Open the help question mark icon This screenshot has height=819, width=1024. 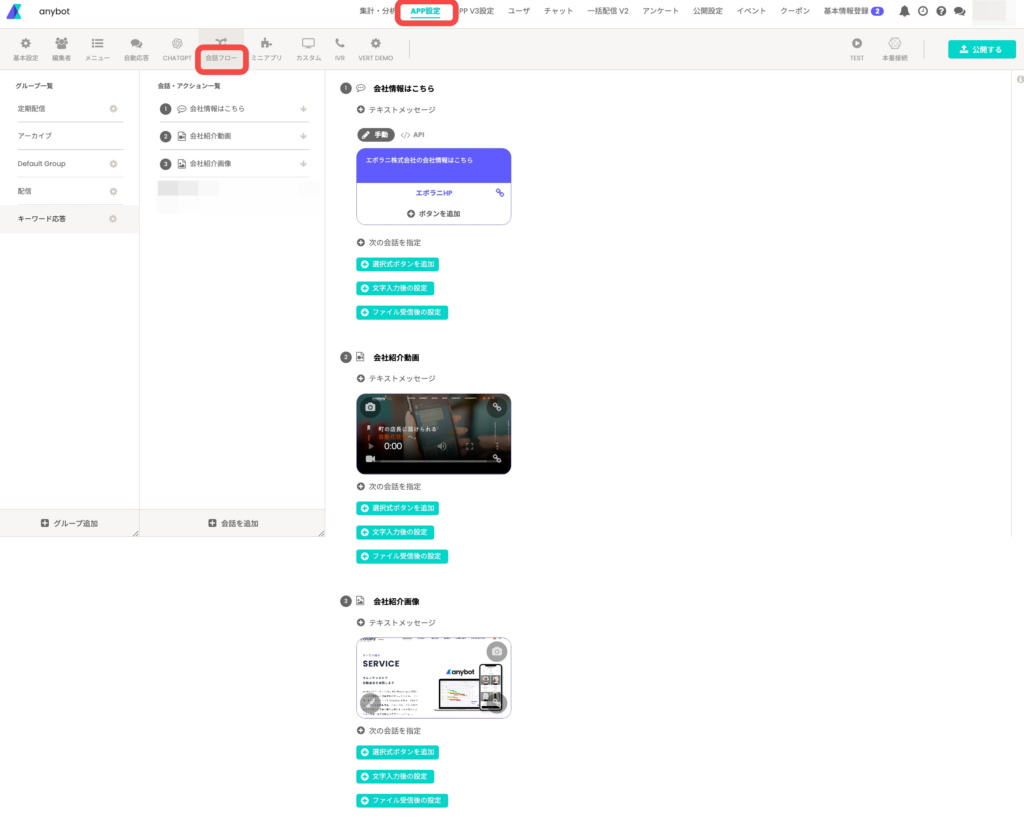(941, 11)
